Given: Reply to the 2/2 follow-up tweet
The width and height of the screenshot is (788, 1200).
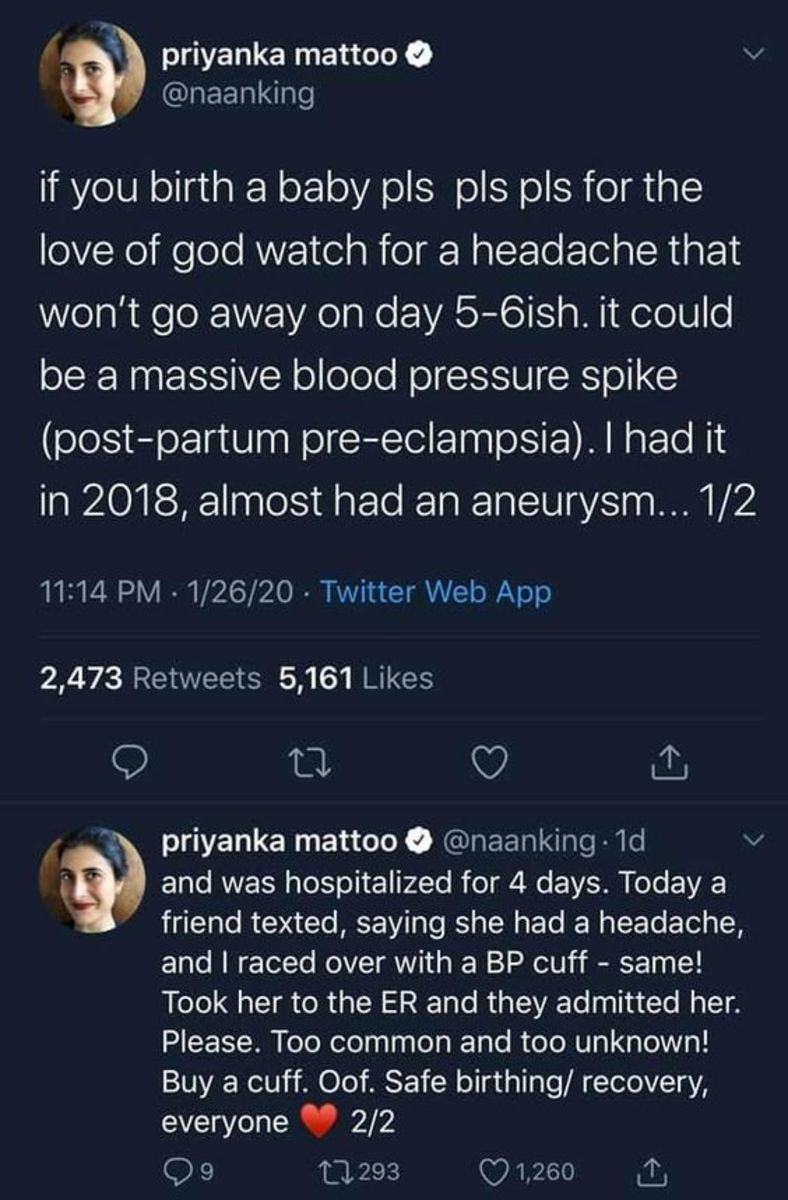Looking at the screenshot, I should pyautogui.click(x=177, y=1169).
